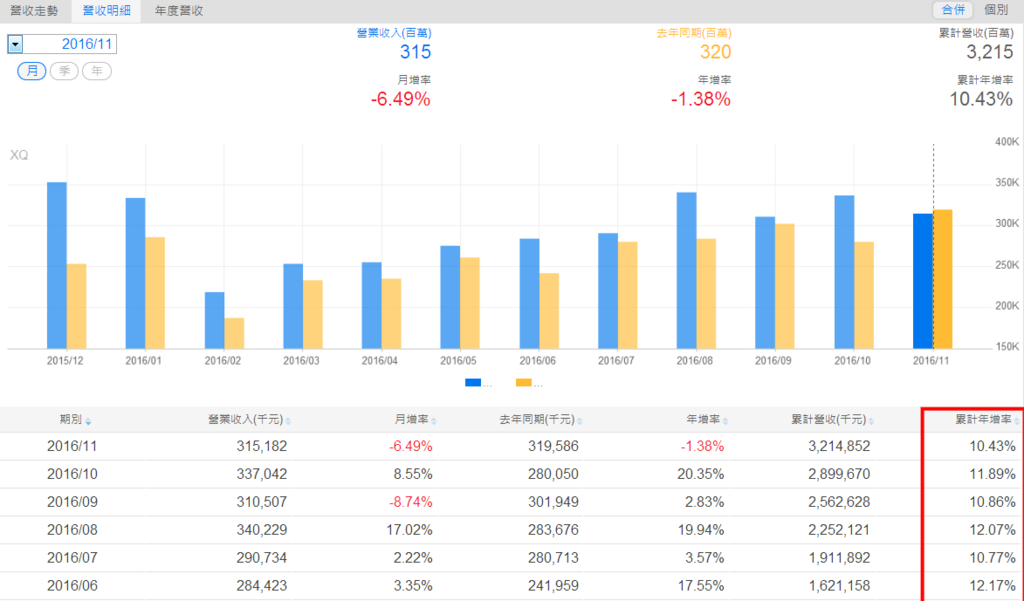
Task: Select the 2016/08 row period cell
Action: pyautogui.click(x=72, y=530)
